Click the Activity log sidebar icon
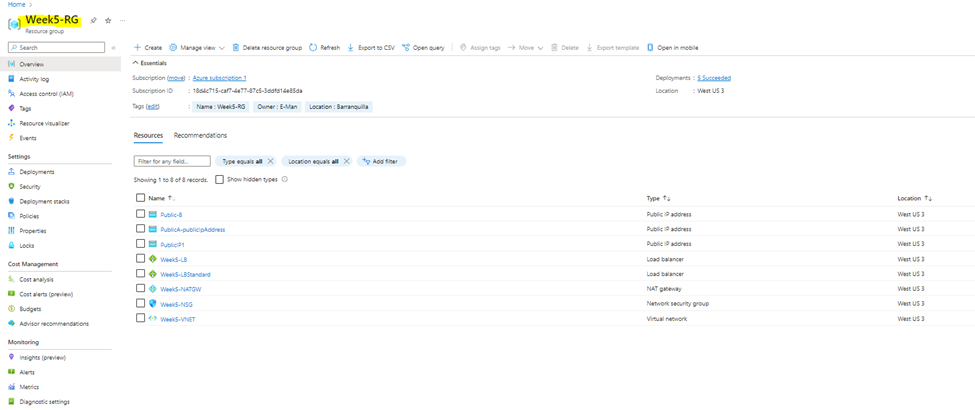 pyautogui.click(x=11, y=79)
